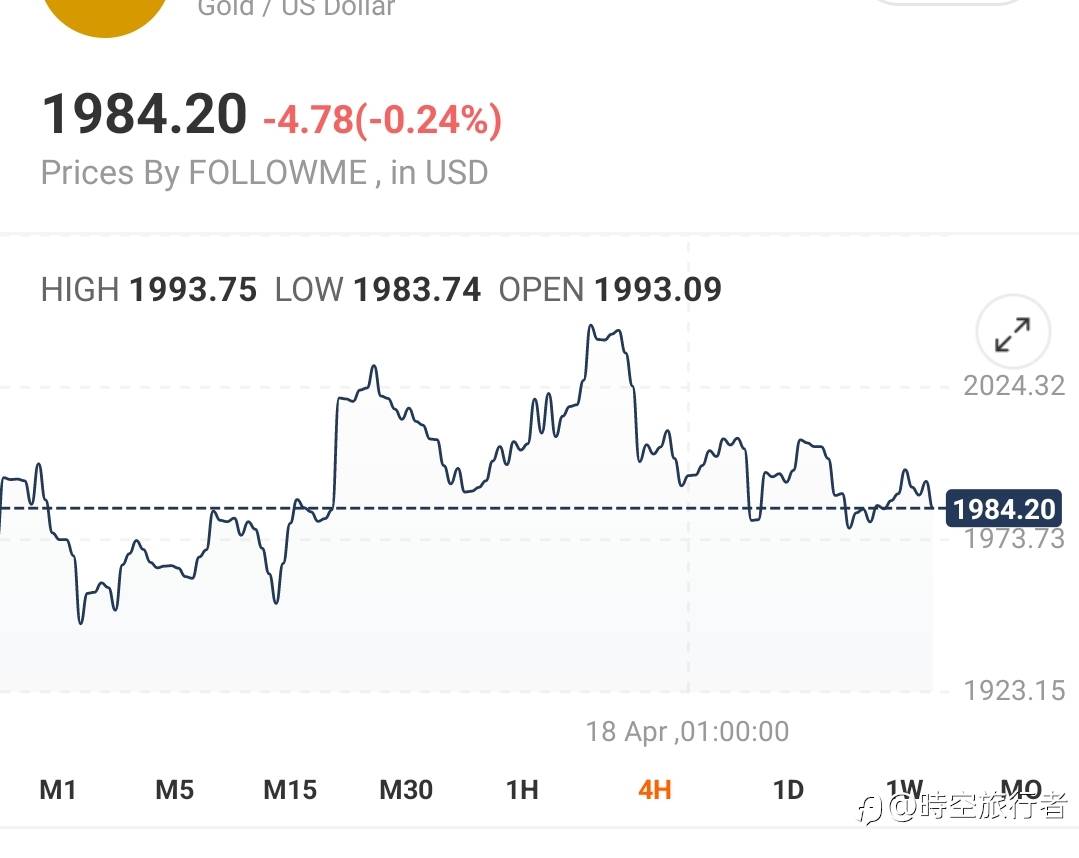The width and height of the screenshot is (1079, 858).
Task: Select the 1H timeframe
Action: (x=522, y=790)
